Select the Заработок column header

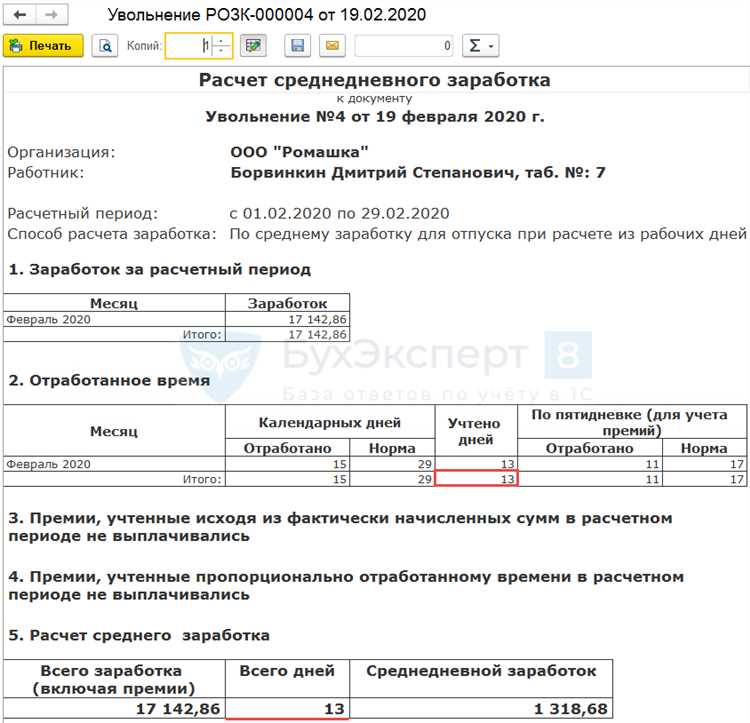(x=287, y=303)
